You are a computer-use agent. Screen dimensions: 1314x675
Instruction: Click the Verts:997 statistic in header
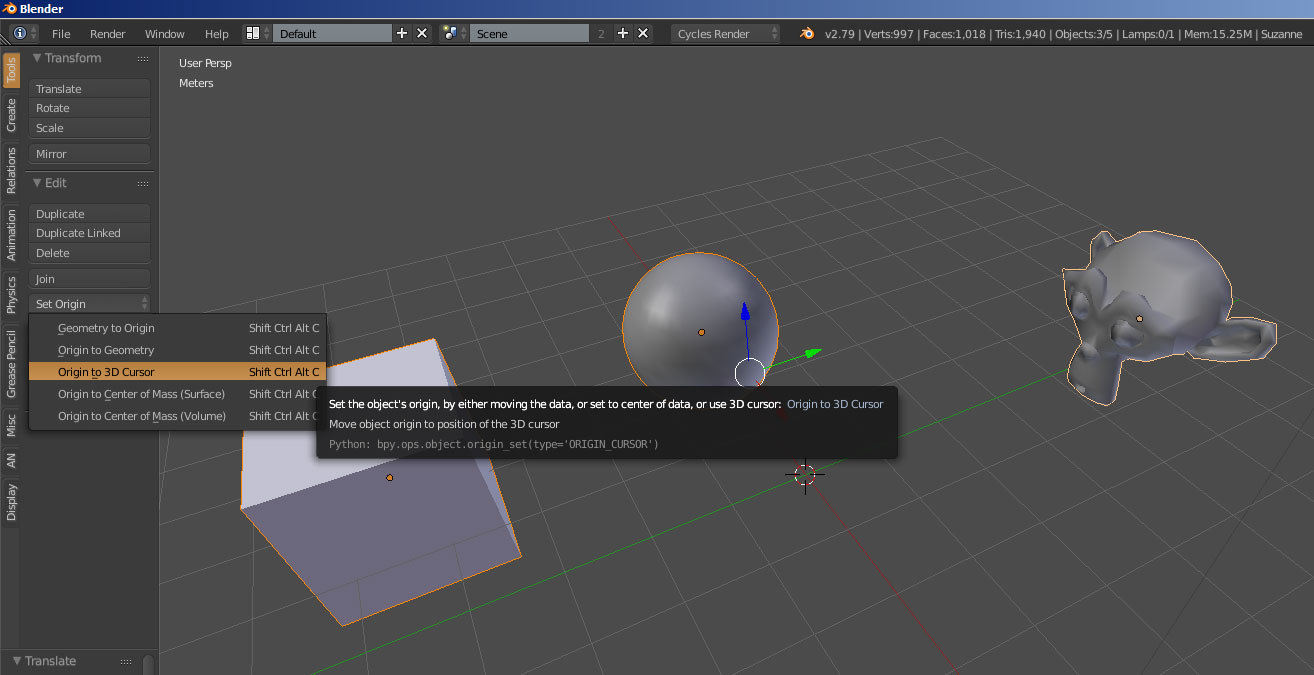[890, 34]
